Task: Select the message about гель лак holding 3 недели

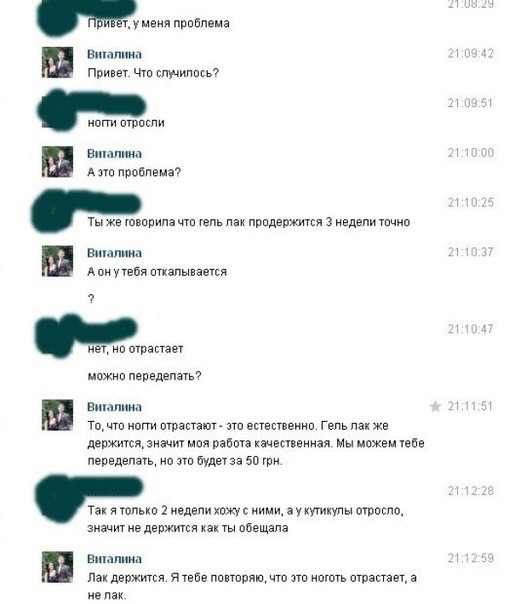Action: 249,222
